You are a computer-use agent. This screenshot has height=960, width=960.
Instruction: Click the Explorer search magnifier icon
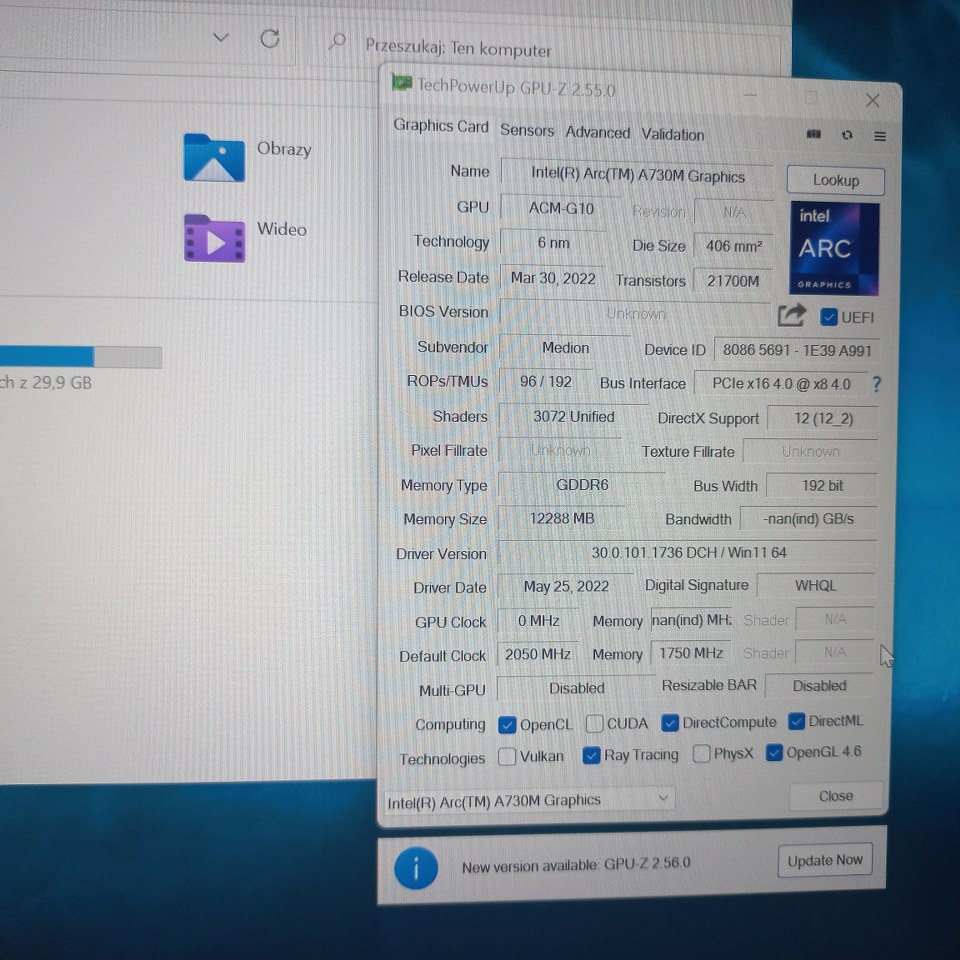[337, 42]
